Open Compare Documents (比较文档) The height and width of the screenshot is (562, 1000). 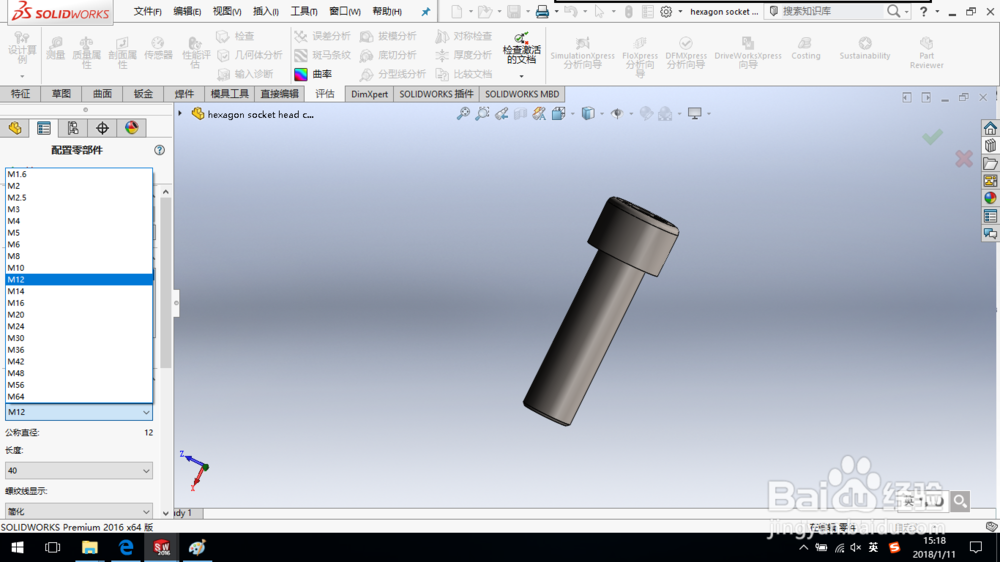(464, 74)
